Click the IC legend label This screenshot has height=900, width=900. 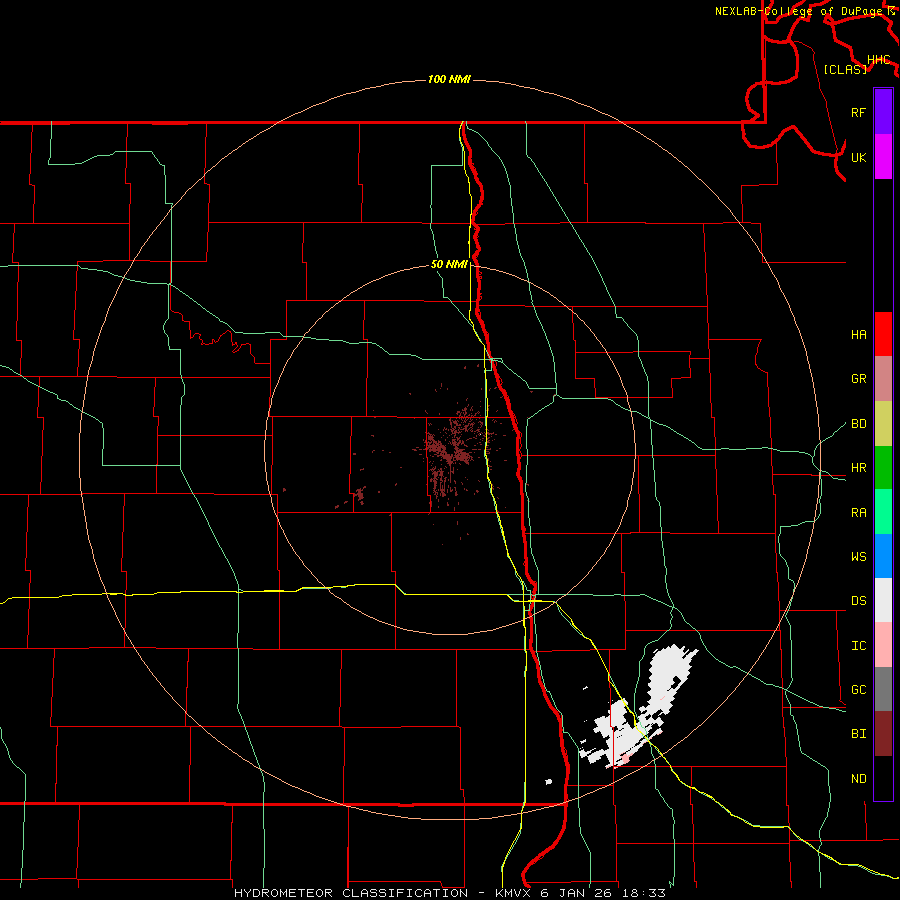tap(859, 645)
